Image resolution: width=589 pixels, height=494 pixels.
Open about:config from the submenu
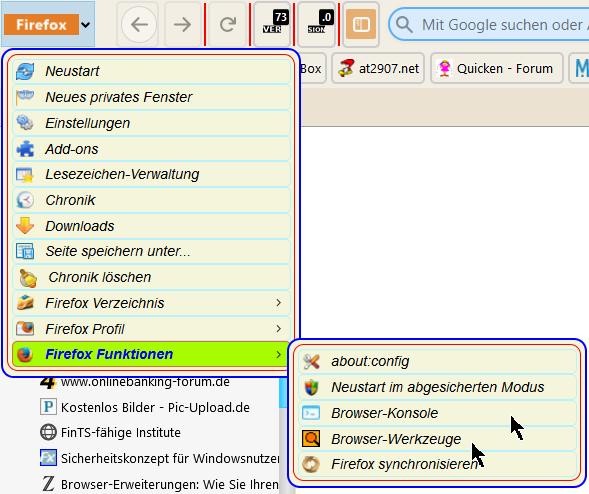tap(438, 361)
